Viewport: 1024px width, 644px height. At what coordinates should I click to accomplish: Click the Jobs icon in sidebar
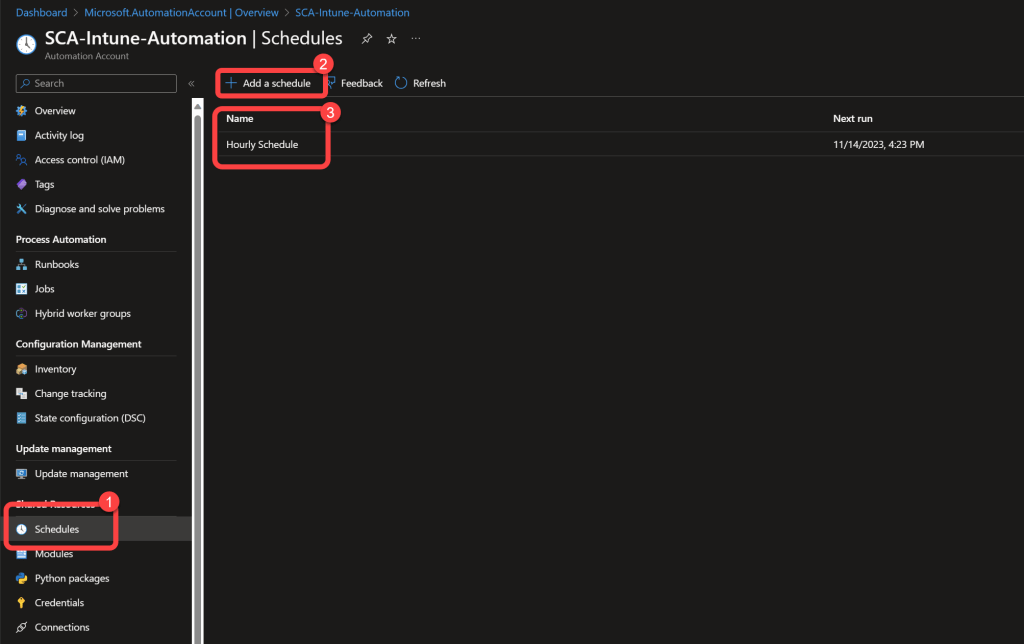point(22,289)
